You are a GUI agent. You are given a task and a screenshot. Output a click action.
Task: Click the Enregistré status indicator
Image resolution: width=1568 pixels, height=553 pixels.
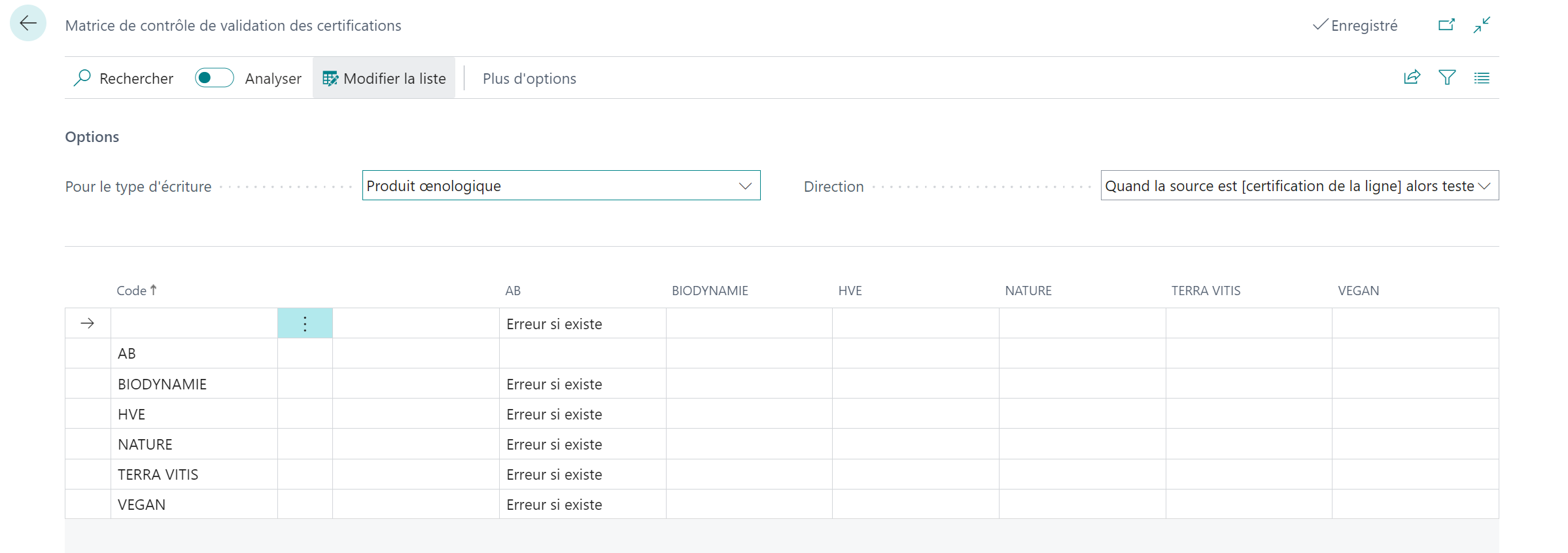pos(1355,26)
